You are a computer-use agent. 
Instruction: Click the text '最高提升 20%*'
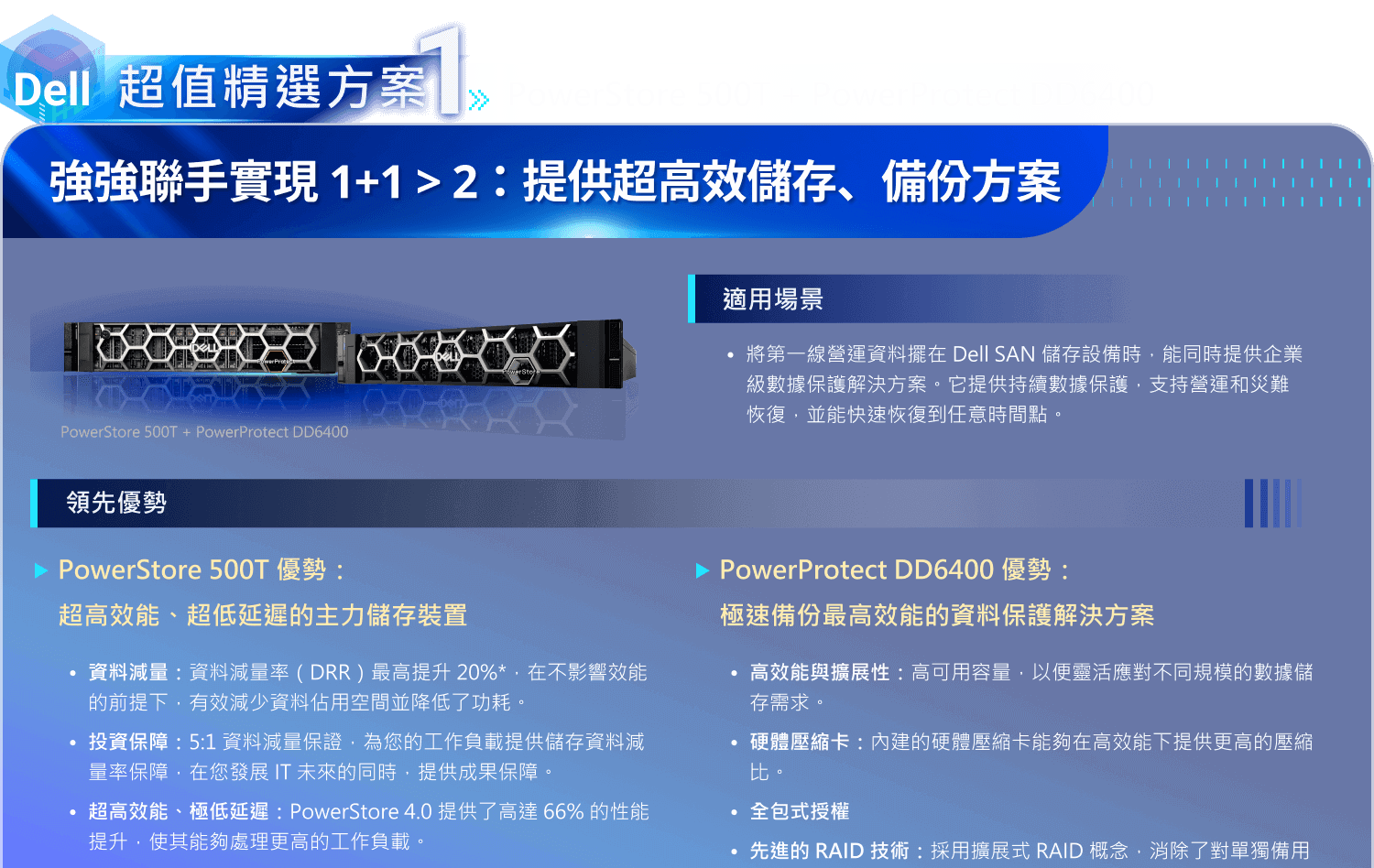tap(439, 672)
